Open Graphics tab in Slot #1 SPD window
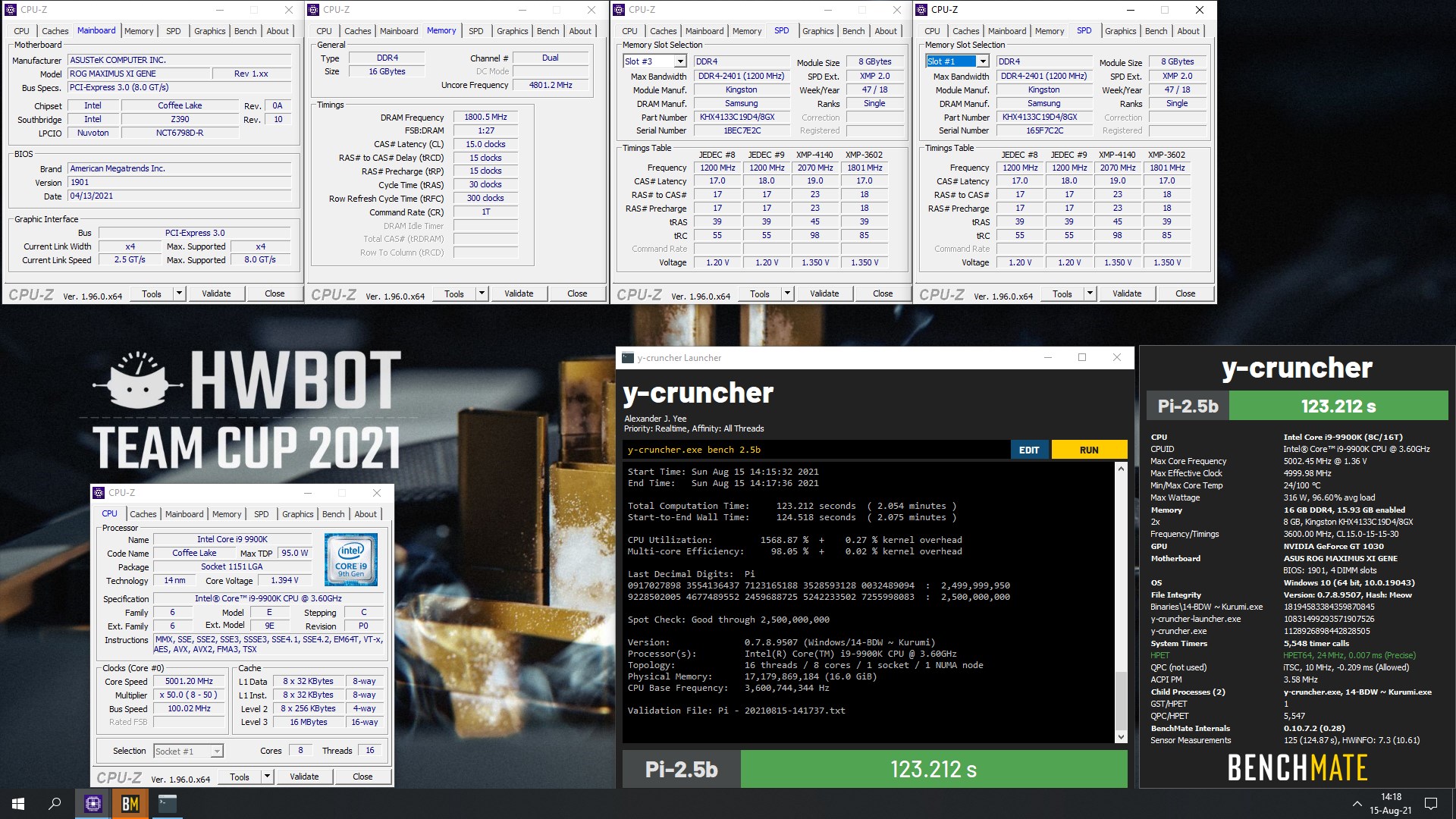The image size is (1456, 819). (1120, 31)
